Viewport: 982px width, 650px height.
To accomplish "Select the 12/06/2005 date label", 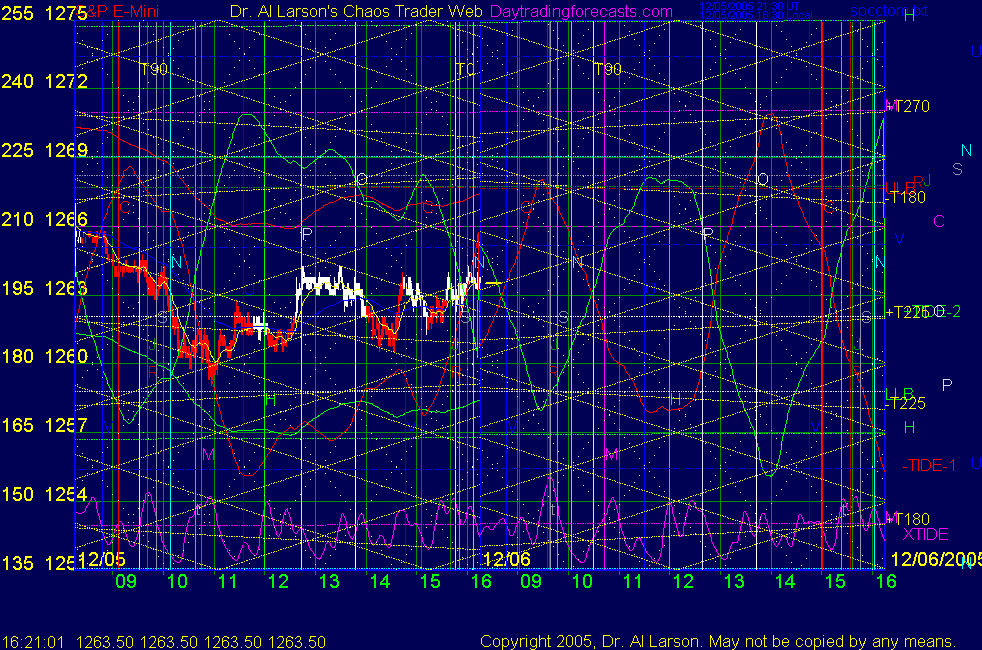I will 934,558.
